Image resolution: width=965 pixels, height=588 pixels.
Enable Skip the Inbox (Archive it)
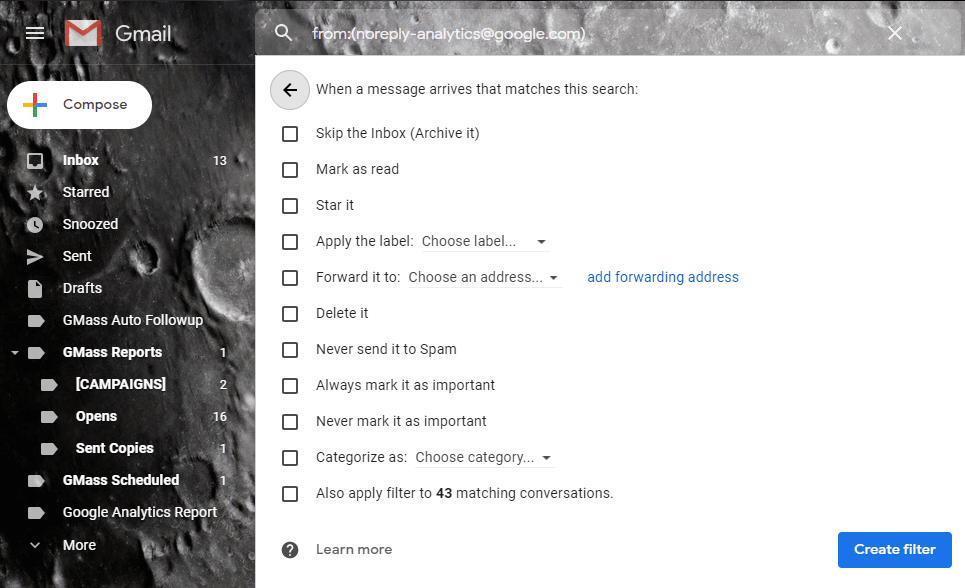290,133
